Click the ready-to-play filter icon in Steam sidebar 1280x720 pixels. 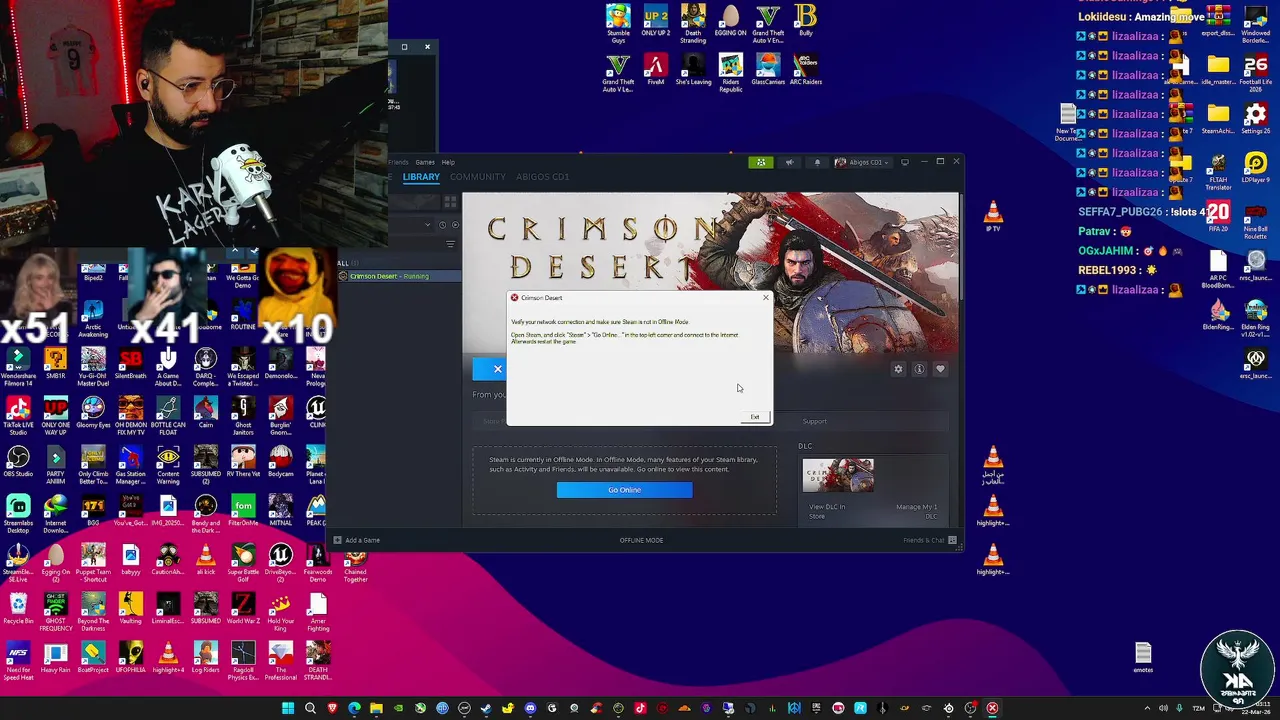coord(453,225)
